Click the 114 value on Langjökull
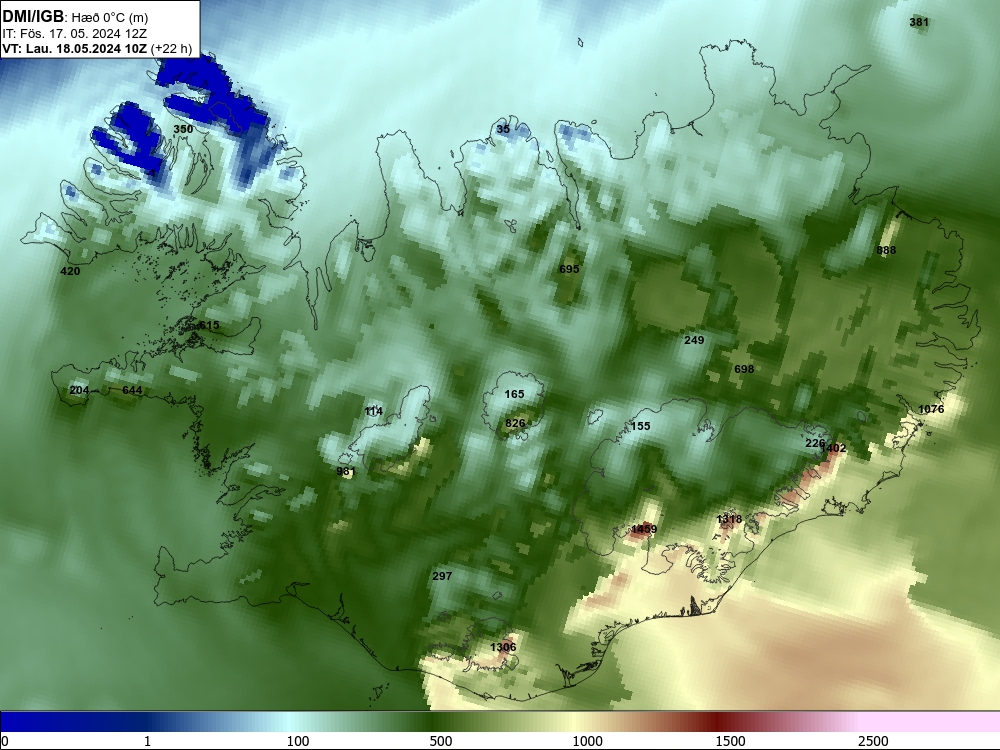 click(374, 411)
